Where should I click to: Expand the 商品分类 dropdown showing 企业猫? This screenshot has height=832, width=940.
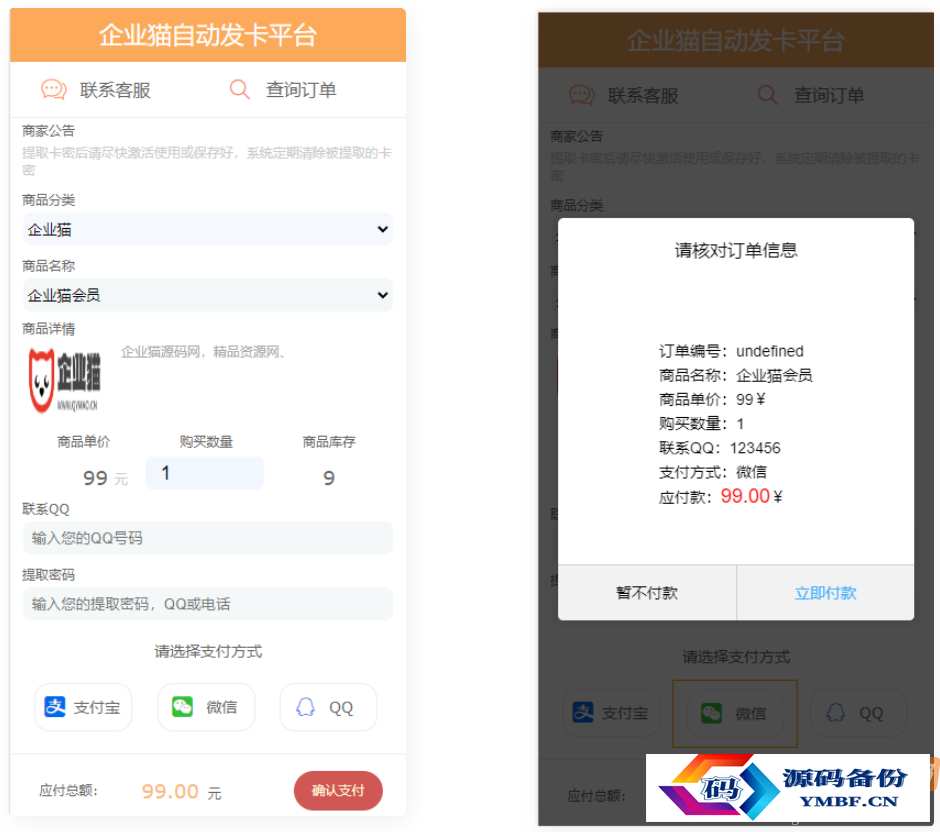click(x=207, y=229)
